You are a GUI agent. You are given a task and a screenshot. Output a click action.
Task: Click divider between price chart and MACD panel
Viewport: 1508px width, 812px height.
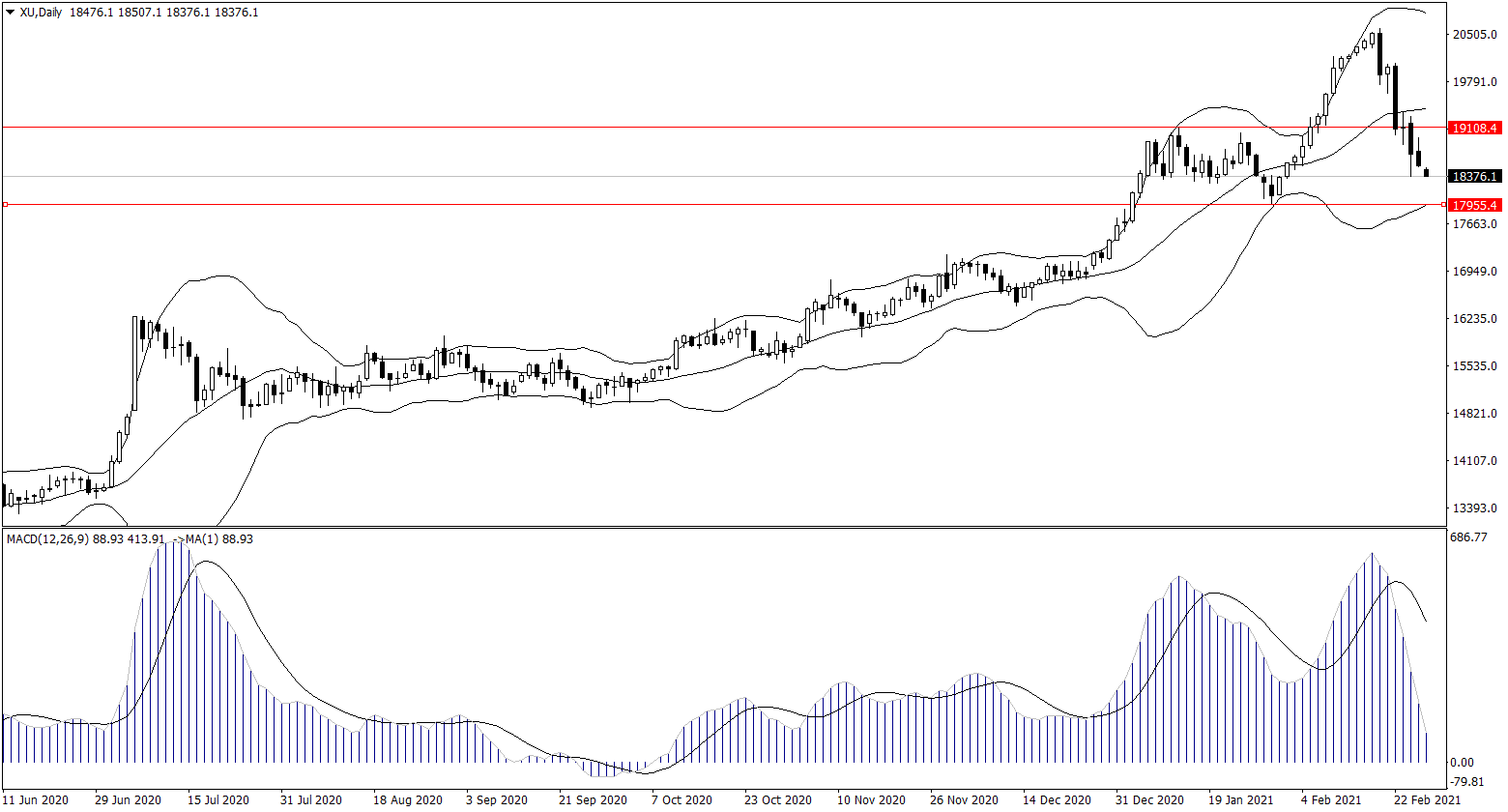point(725,527)
